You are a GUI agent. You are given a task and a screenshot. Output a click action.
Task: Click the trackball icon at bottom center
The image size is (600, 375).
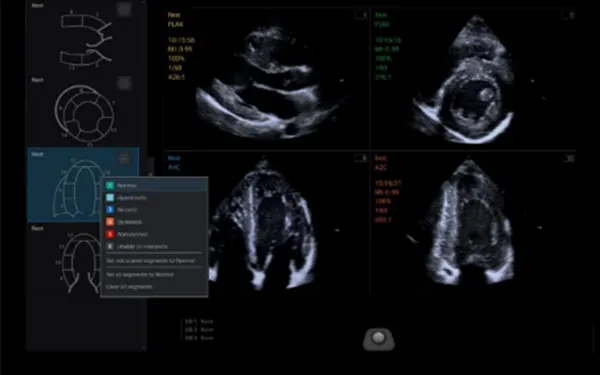(x=378, y=339)
